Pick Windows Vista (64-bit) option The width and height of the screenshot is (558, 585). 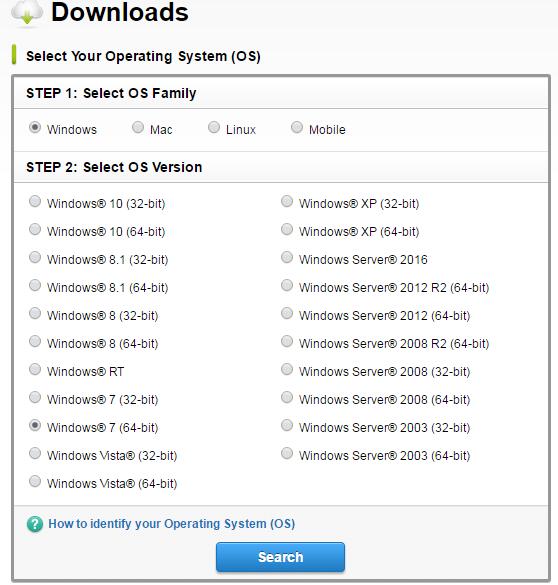[35, 481]
